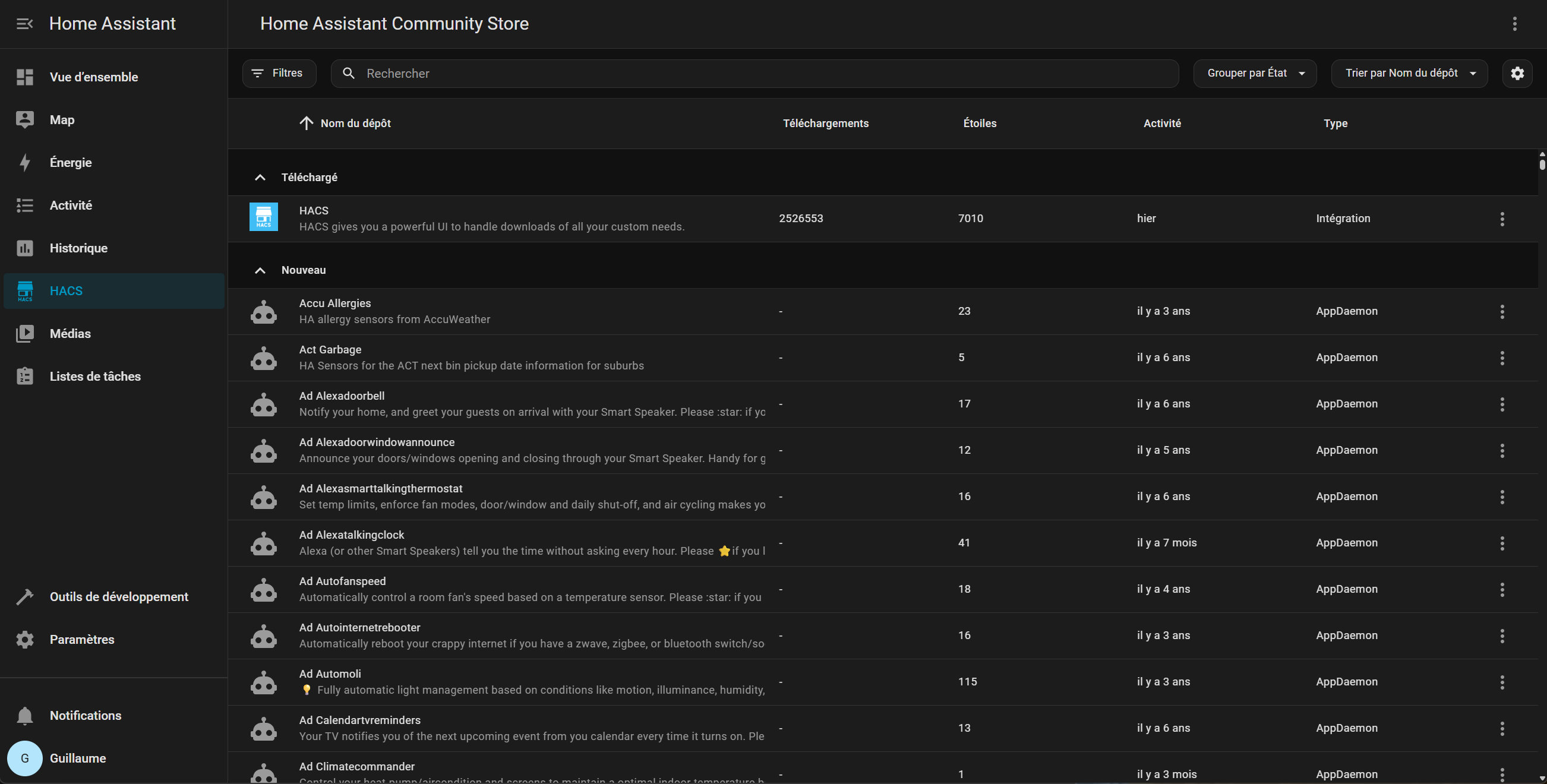The height and width of the screenshot is (784, 1547).
Task: Open the Ad Automoli row options menu
Action: coord(1502,682)
